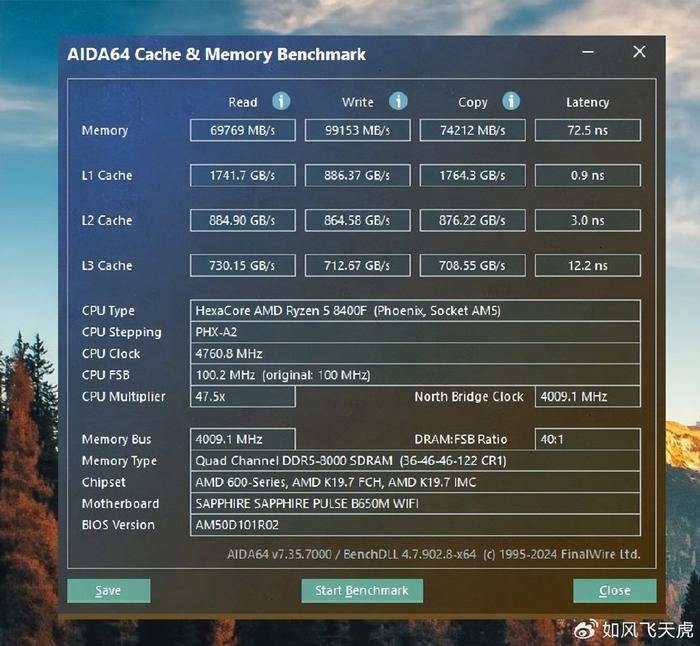Click the AIDA64 v7.35.7000 version text

point(433,554)
